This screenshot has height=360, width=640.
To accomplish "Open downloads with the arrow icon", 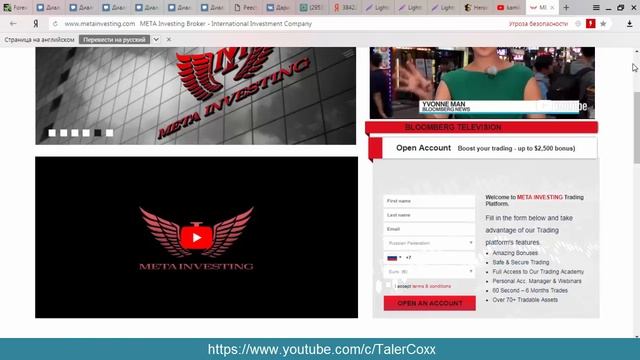I will point(629,24).
